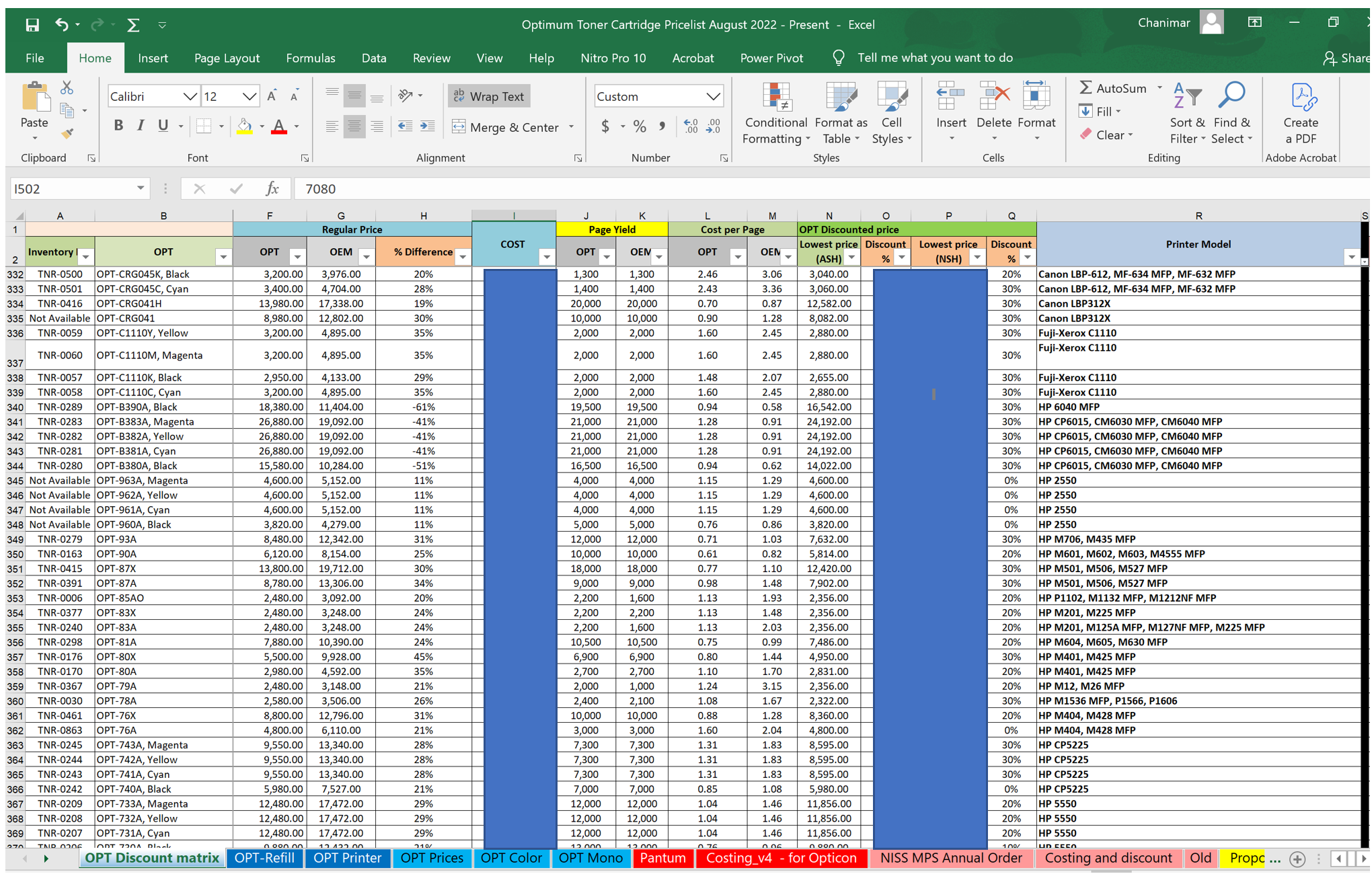The width and height of the screenshot is (1372, 876).
Task: Click the Format Painter brush icon
Action: 67,133
